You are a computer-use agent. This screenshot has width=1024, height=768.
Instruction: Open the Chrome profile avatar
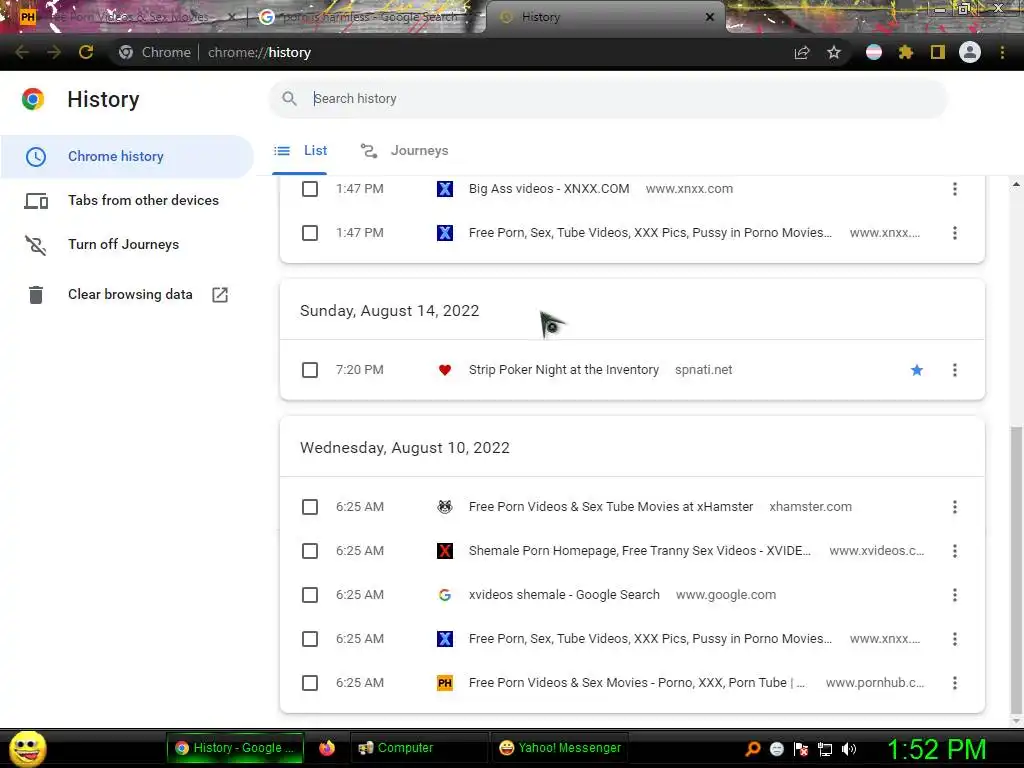click(970, 52)
